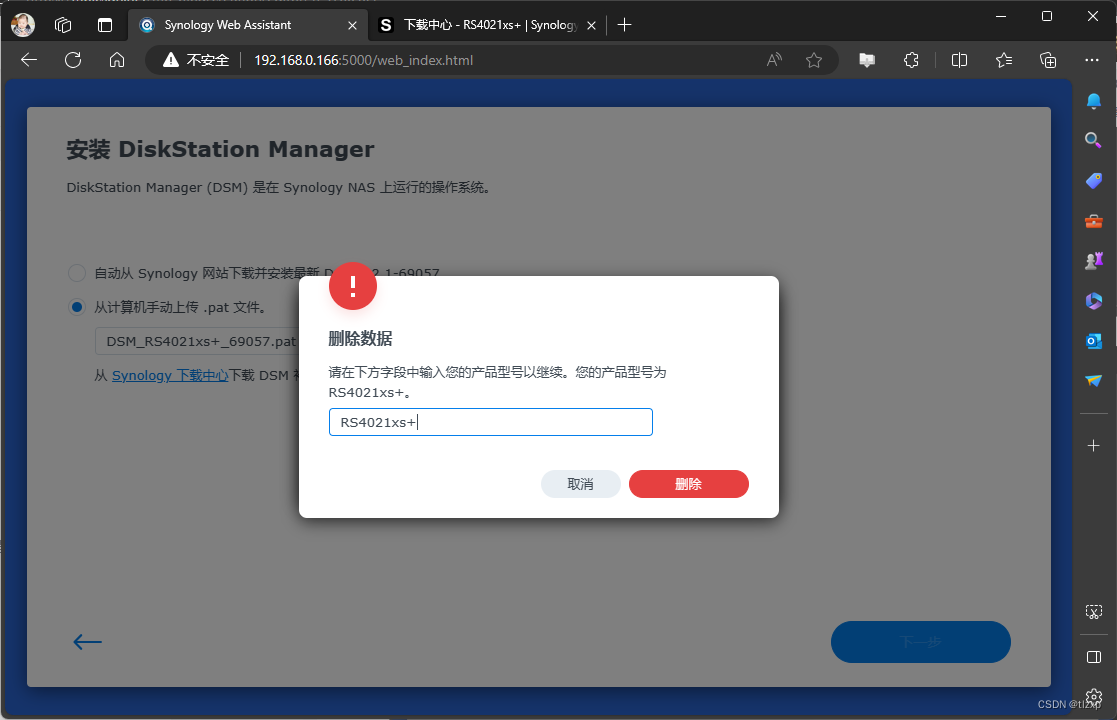Open the workspaces icon
1117x720 pixels.
63,25
